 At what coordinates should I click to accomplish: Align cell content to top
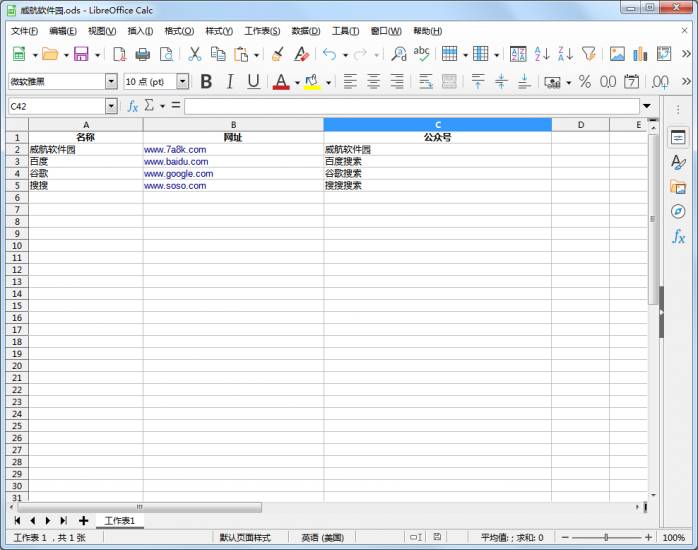[478, 81]
